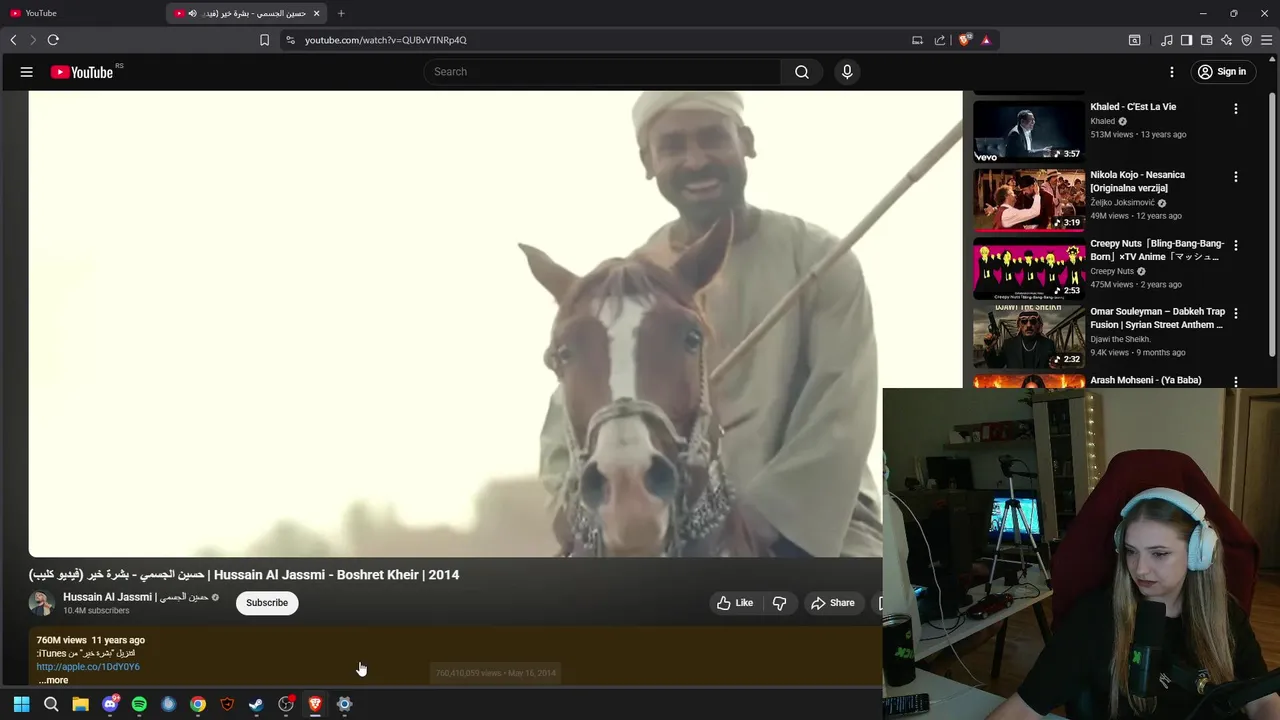
Task: Open Brave Wallet icon
Action: click(x=1207, y=40)
